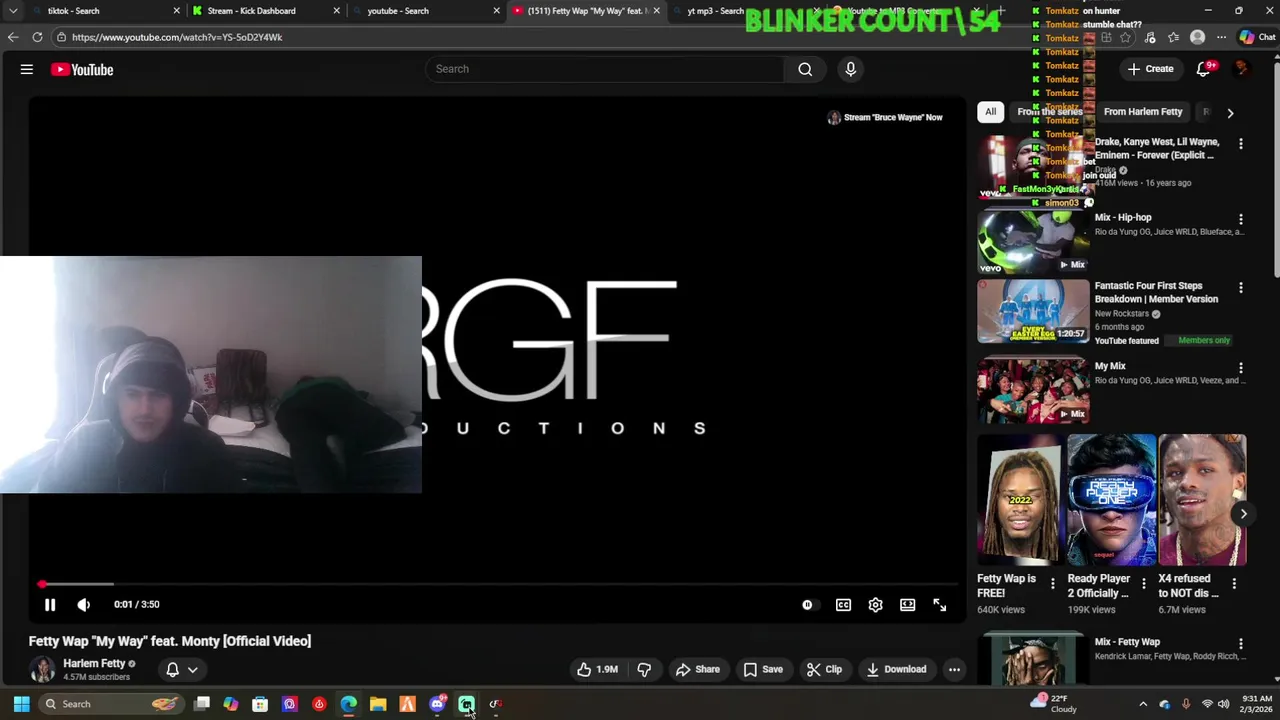Open Microsoft Store from the taskbar
This screenshot has width=1280, height=720.
[x=260, y=704]
